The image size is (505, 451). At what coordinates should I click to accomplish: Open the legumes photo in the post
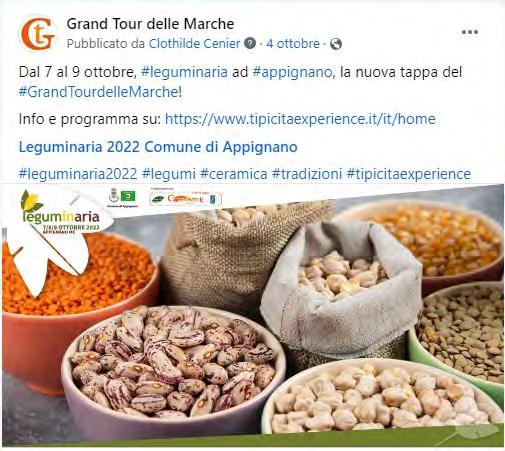point(253,315)
